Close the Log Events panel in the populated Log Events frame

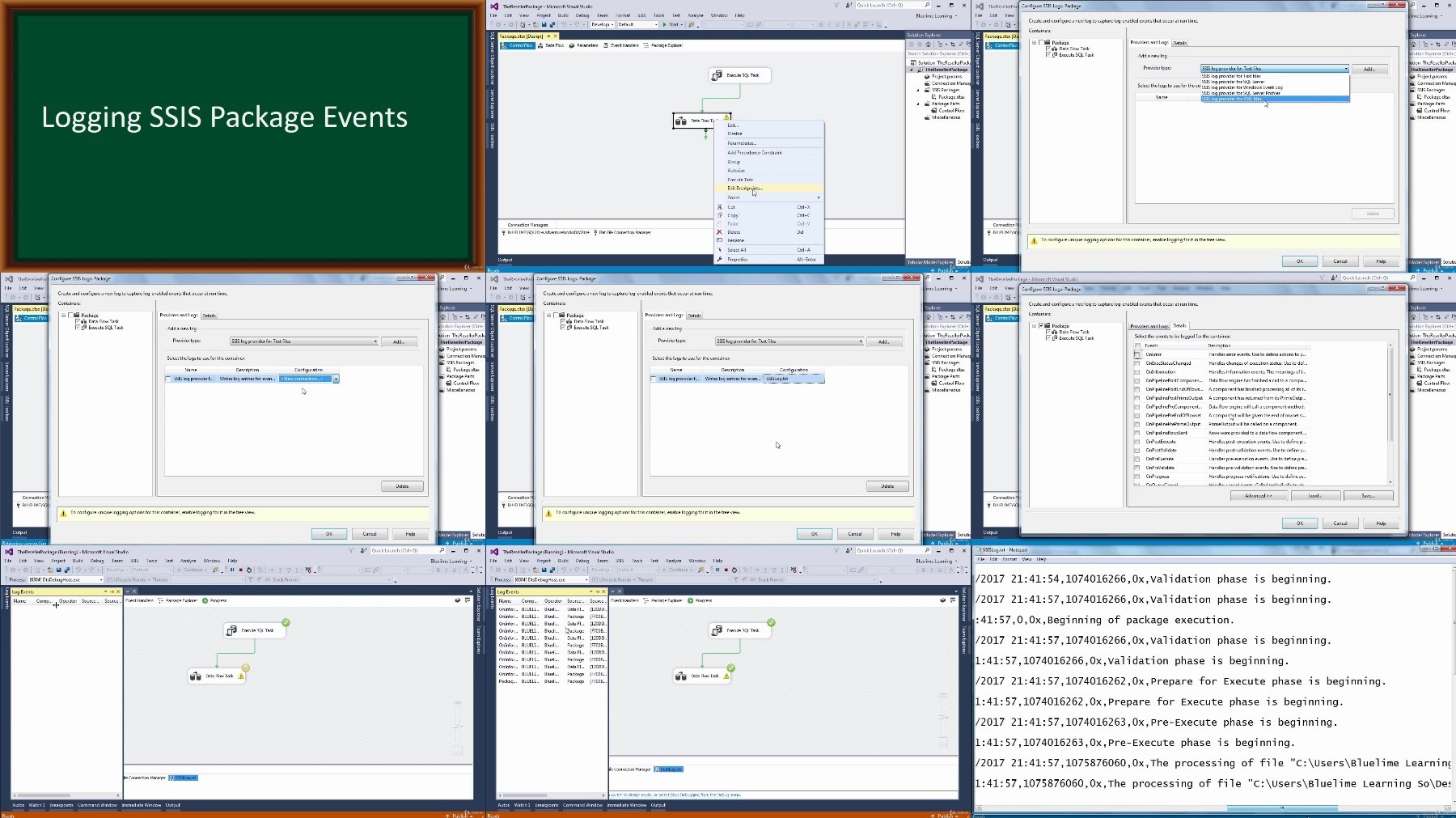tap(603, 591)
